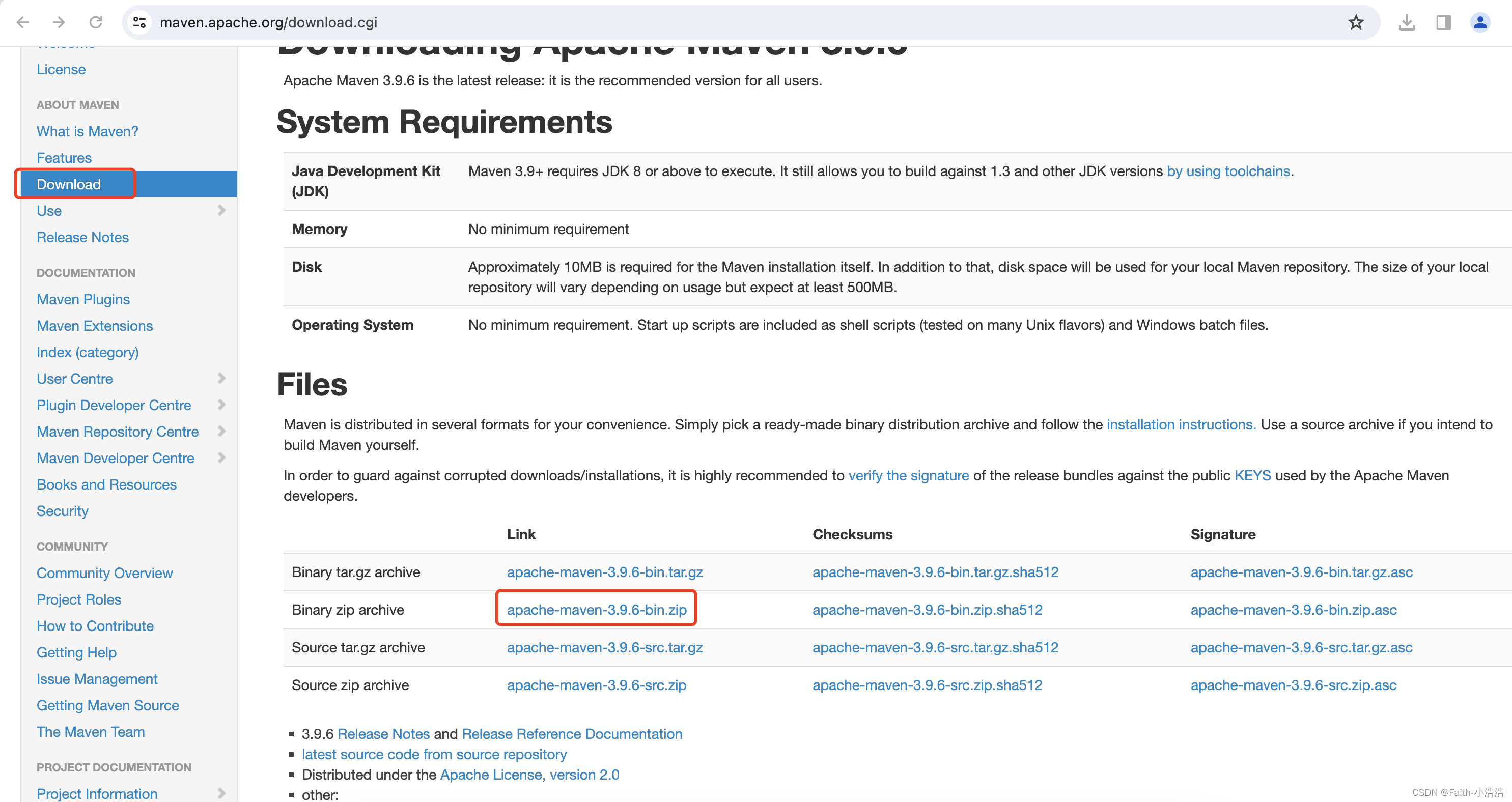Screen dimensions: 1512x802
Task: Click the browser forward arrow
Action: pyautogui.click(x=59, y=22)
